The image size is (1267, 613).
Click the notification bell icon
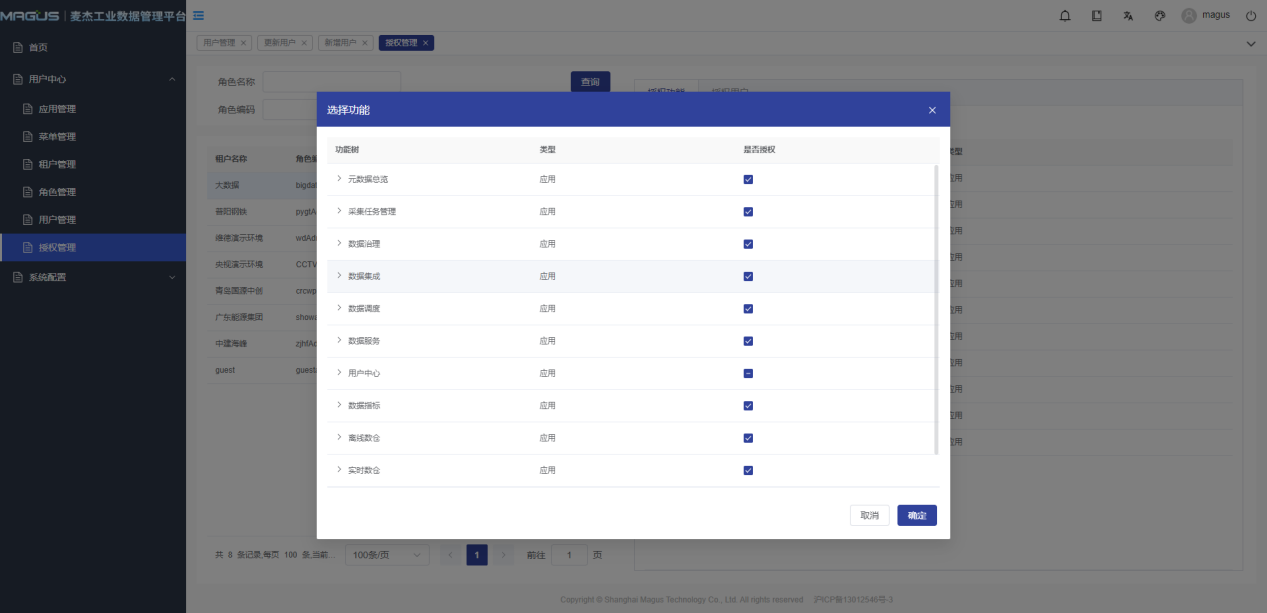click(1065, 16)
